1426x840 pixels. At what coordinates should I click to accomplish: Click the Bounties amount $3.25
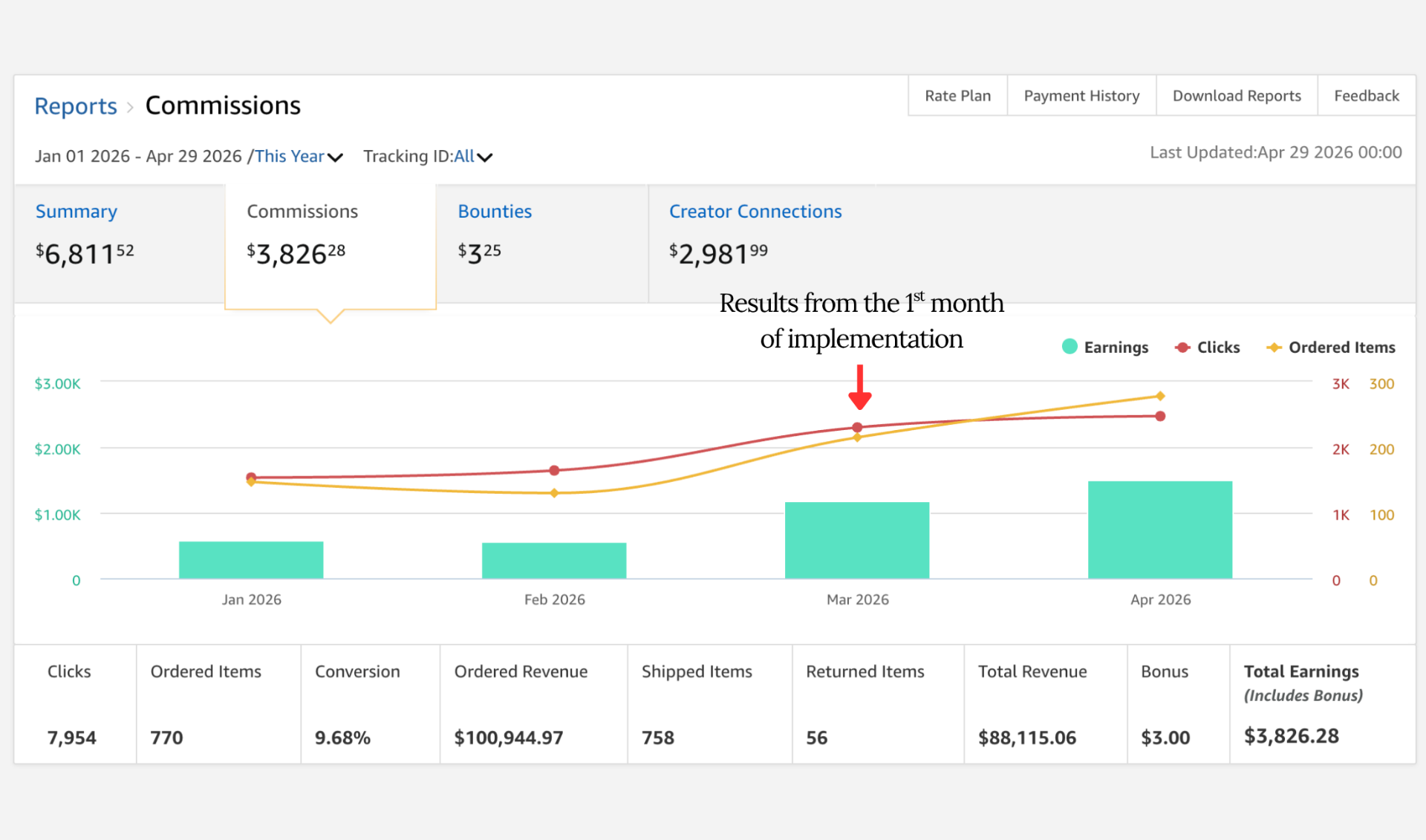point(479,254)
